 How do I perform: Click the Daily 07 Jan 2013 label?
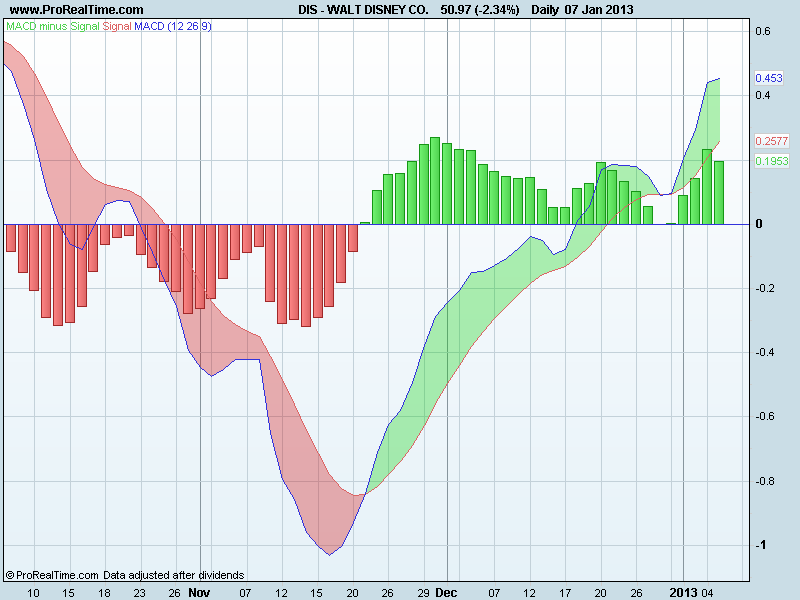(582, 10)
